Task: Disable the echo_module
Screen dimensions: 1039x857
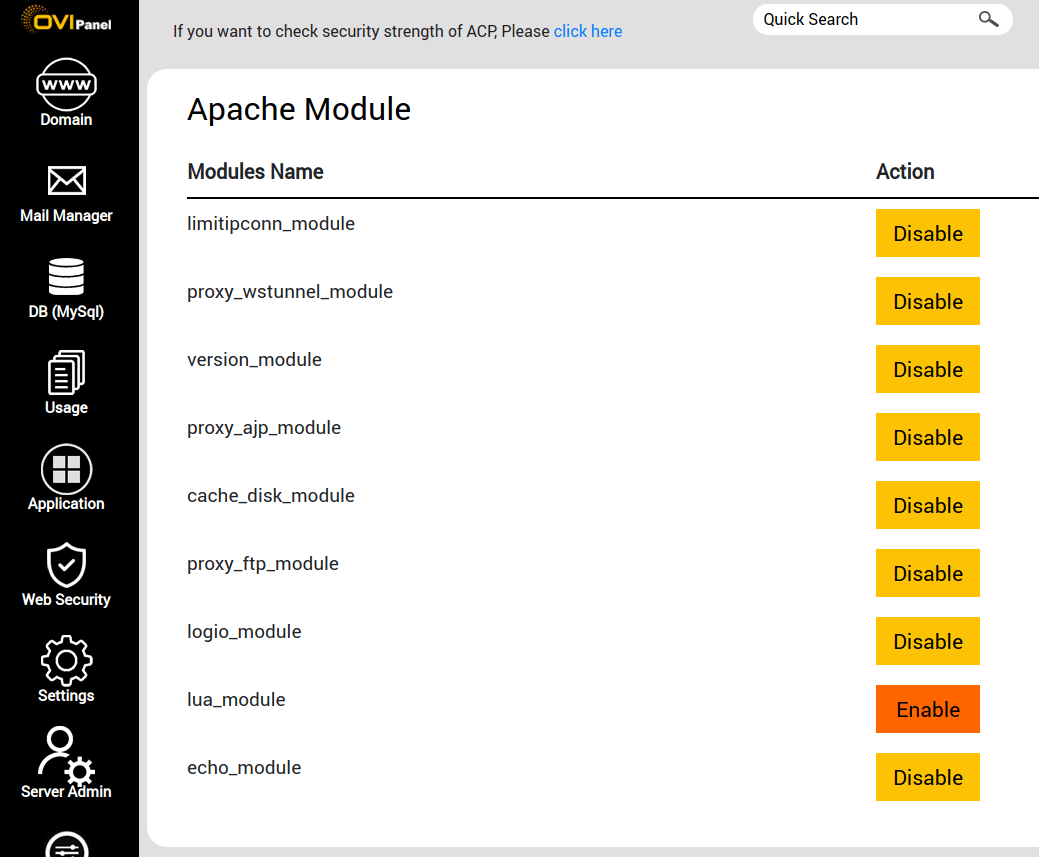Action: (x=927, y=777)
